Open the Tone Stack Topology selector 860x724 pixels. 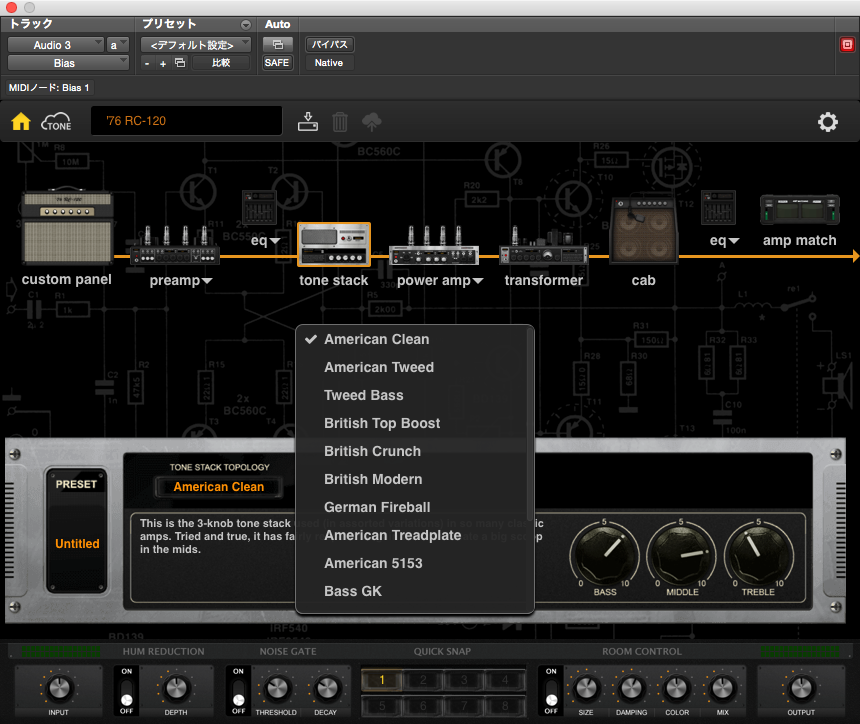(219, 487)
